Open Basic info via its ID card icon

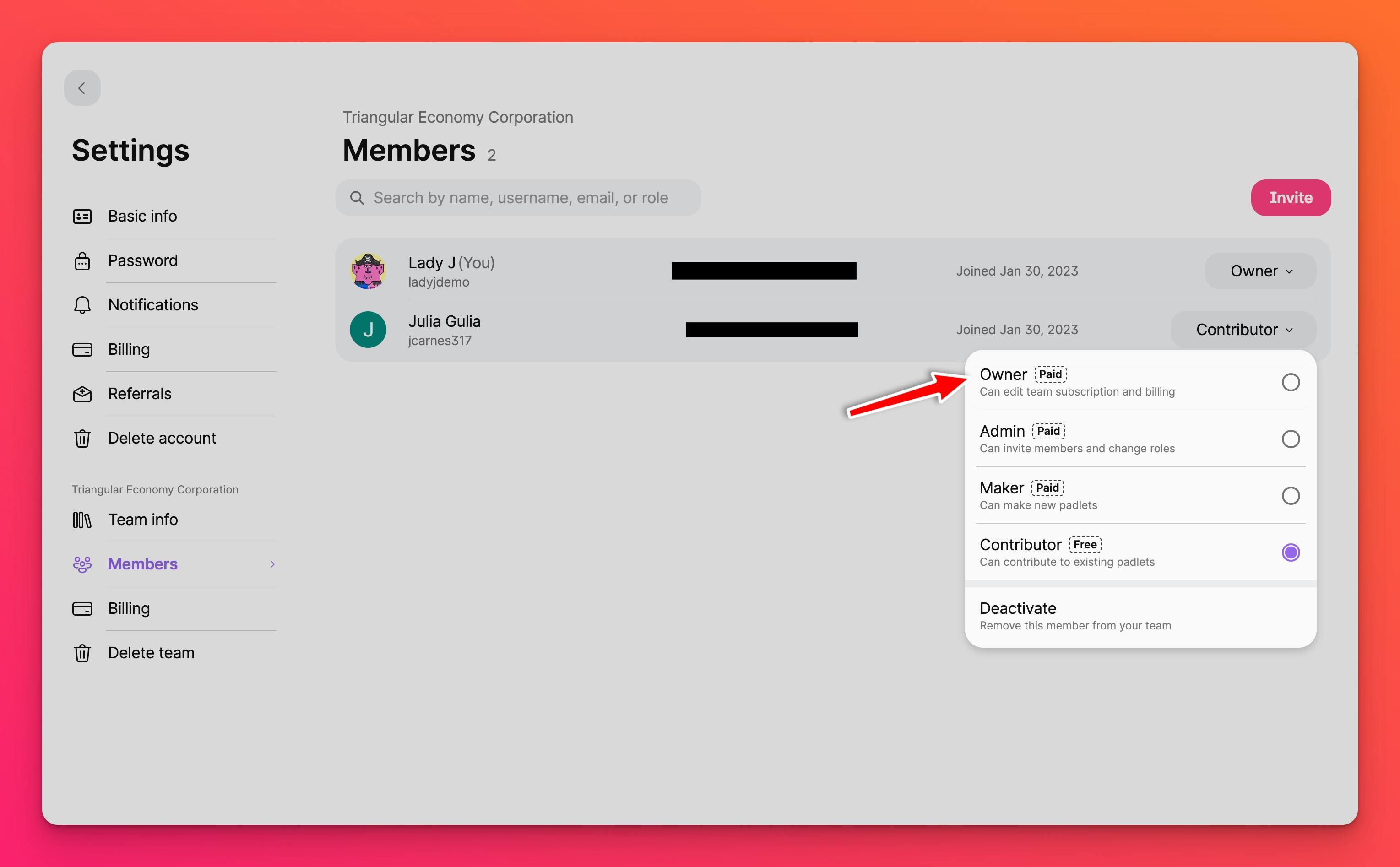pos(82,216)
